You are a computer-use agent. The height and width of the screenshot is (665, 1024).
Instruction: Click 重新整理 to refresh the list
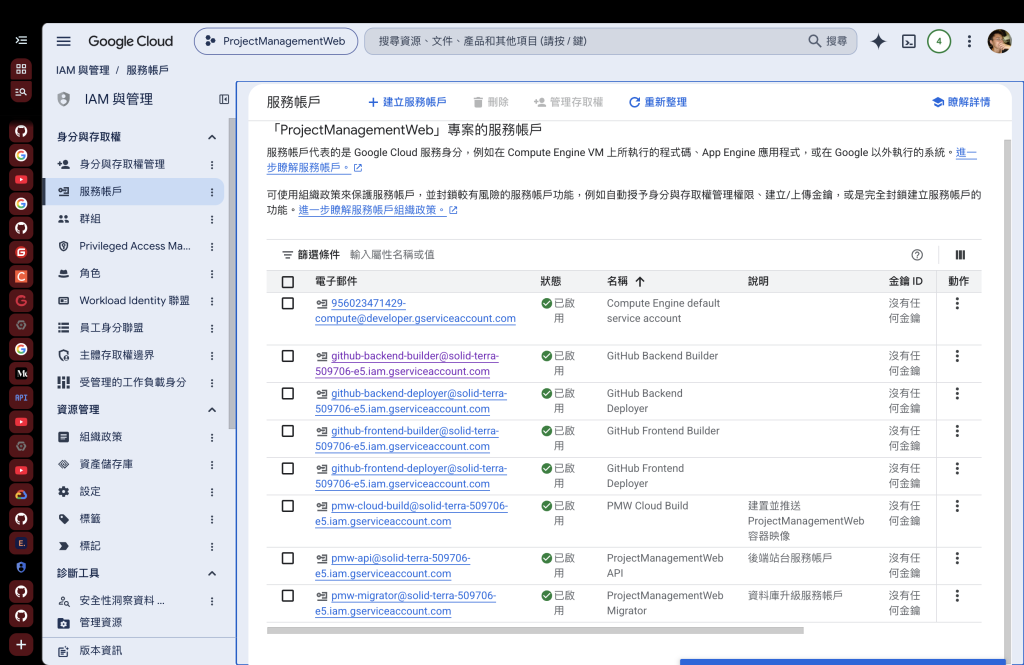(658, 102)
